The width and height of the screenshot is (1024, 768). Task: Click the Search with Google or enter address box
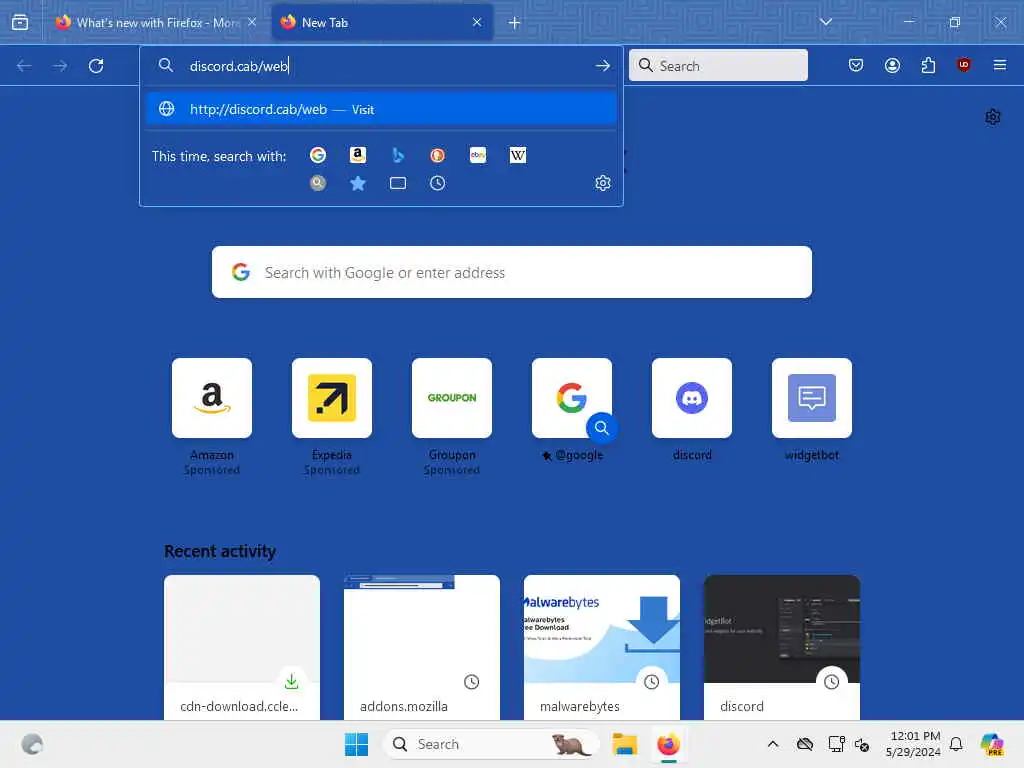pyautogui.click(x=512, y=272)
